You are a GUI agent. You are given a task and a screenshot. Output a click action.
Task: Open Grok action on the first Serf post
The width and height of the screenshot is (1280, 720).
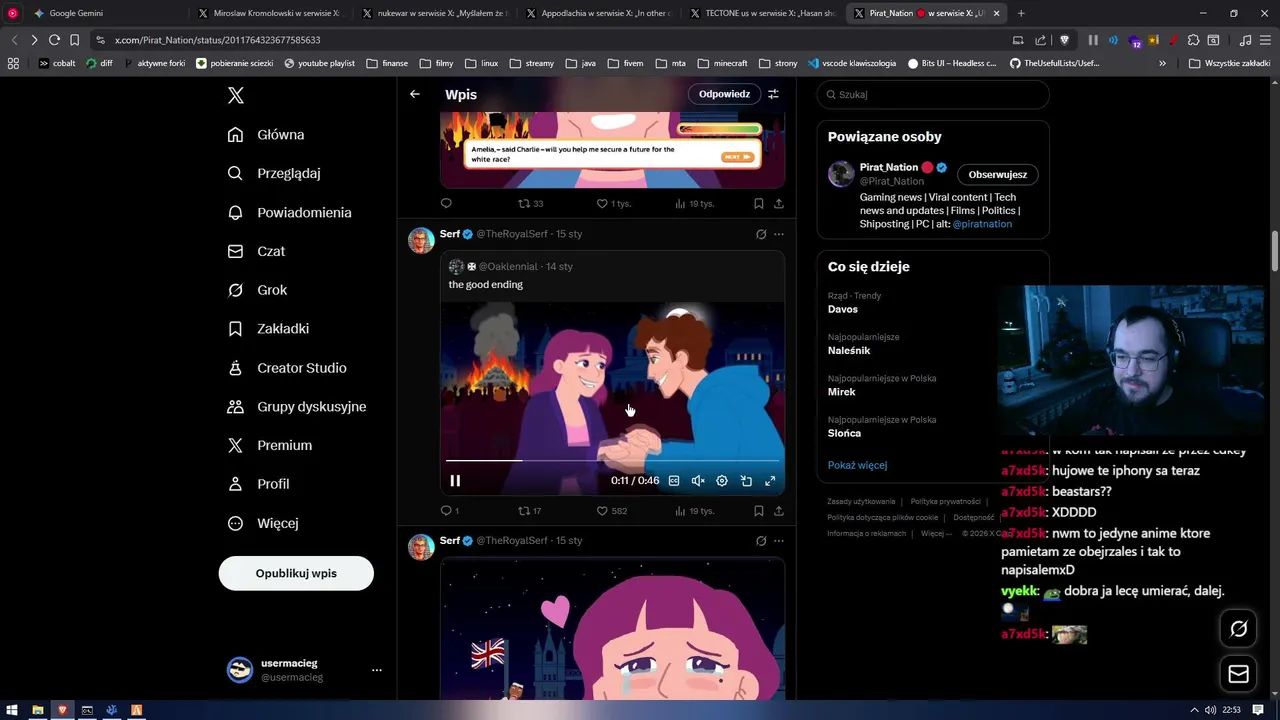[761, 234]
